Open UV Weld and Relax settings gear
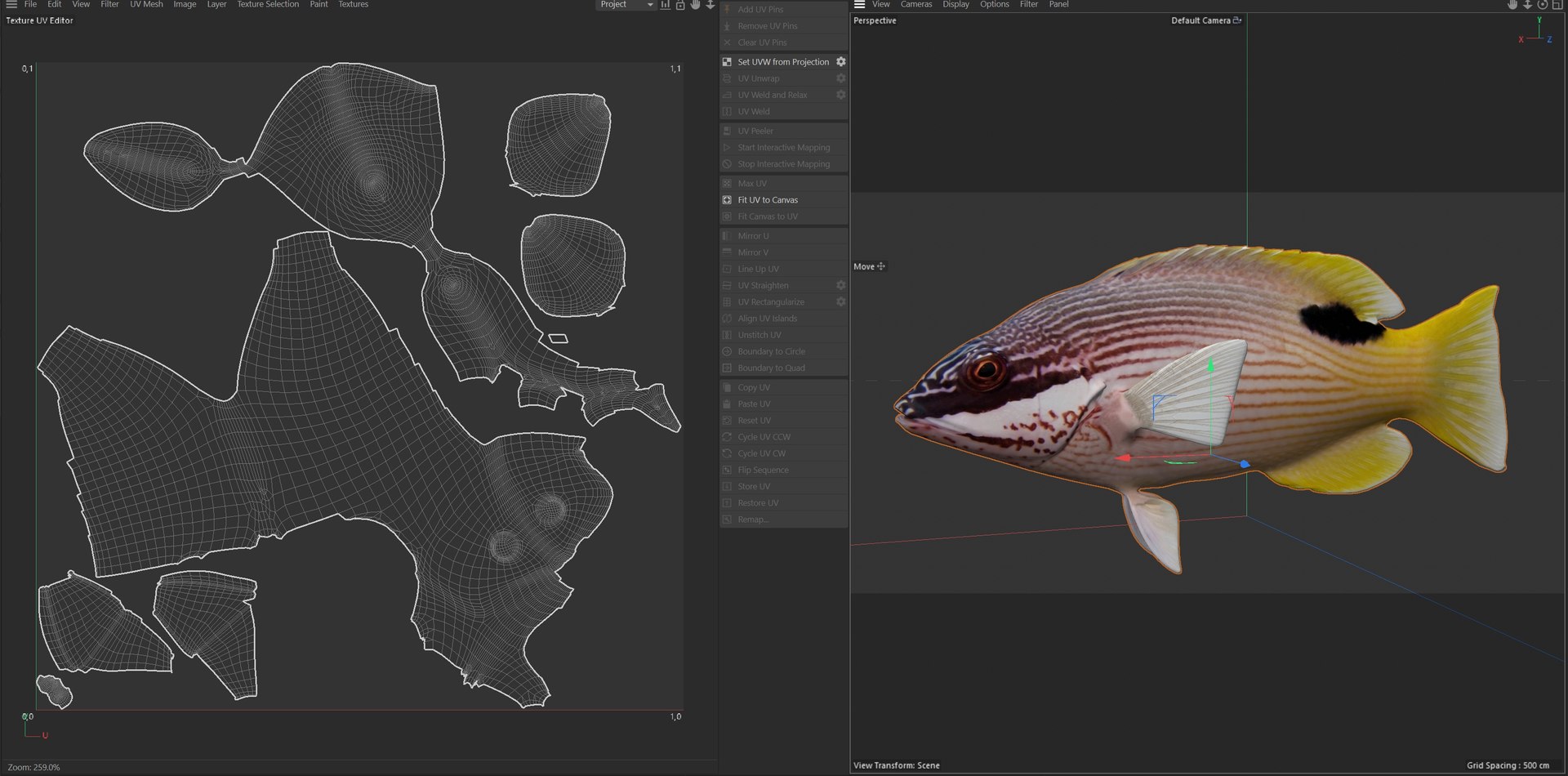This screenshot has width=1568, height=776. pyautogui.click(x=840, y=95)
